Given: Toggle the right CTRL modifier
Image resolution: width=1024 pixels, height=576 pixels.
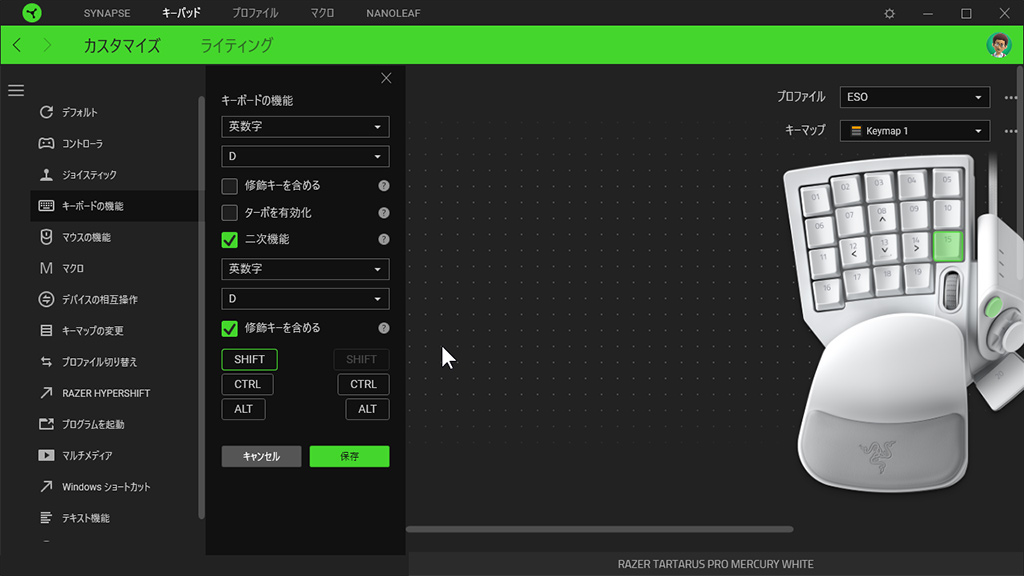Looking at the screenshot, I should click(x=363, y=384).
